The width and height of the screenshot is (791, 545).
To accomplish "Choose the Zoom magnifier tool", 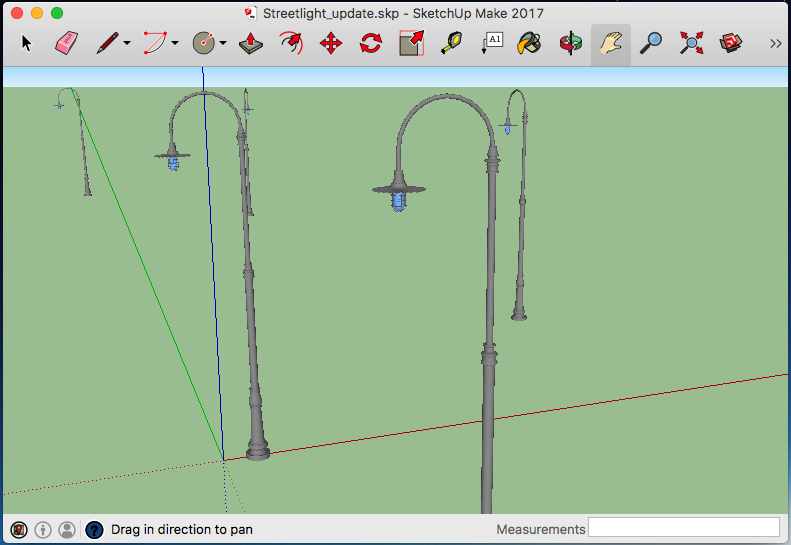I will coord(651,43).
